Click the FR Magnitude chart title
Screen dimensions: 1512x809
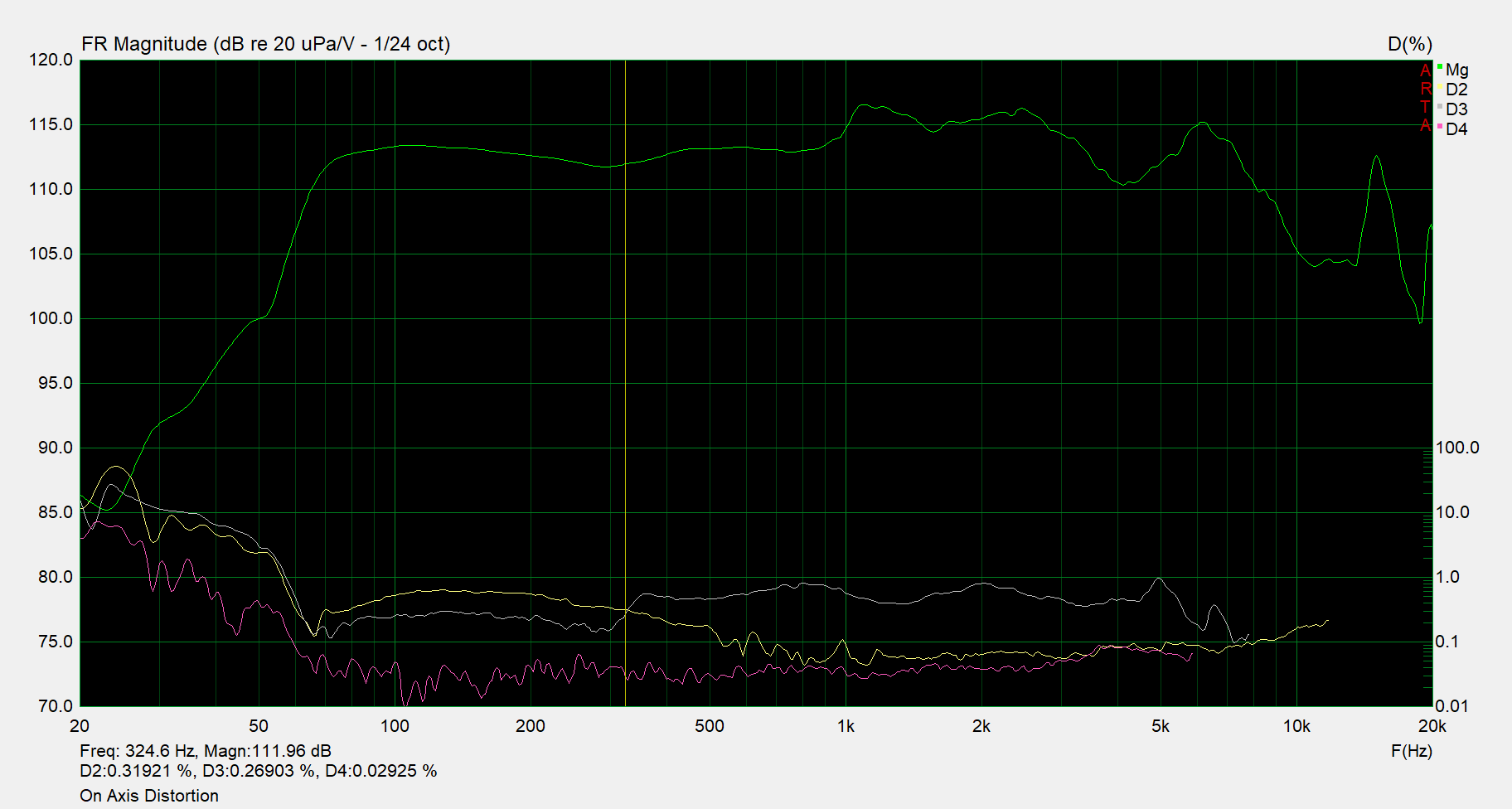coord(265,44)
